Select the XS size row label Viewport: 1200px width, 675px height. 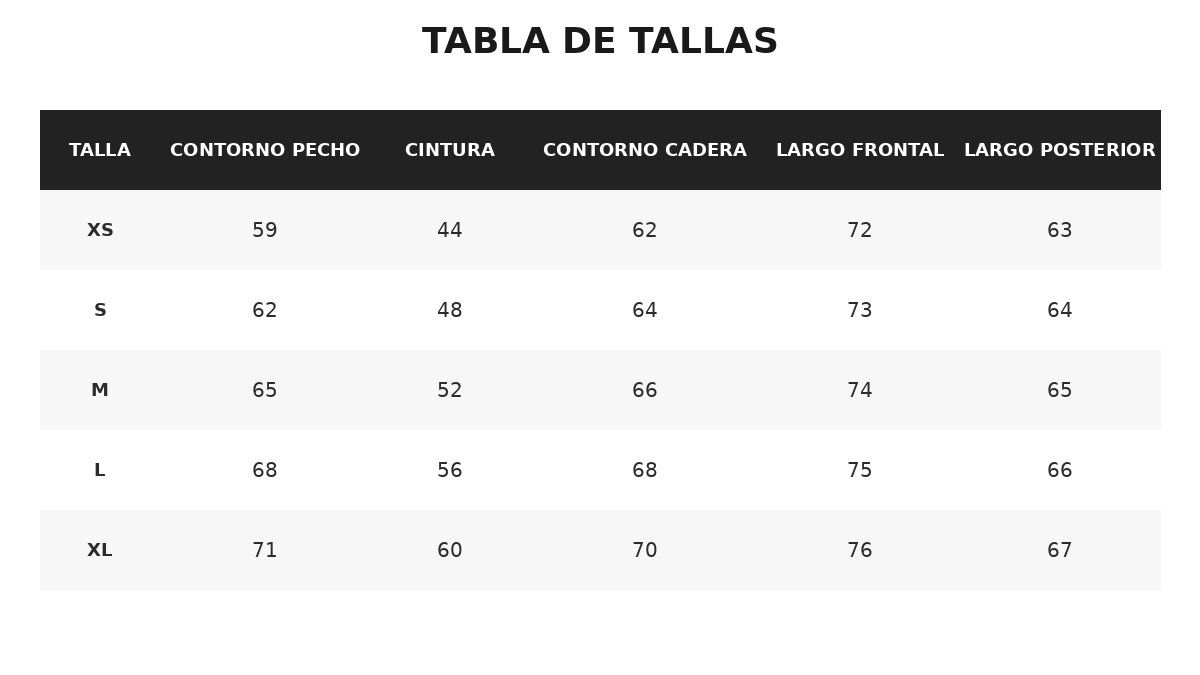click(100, 231)
